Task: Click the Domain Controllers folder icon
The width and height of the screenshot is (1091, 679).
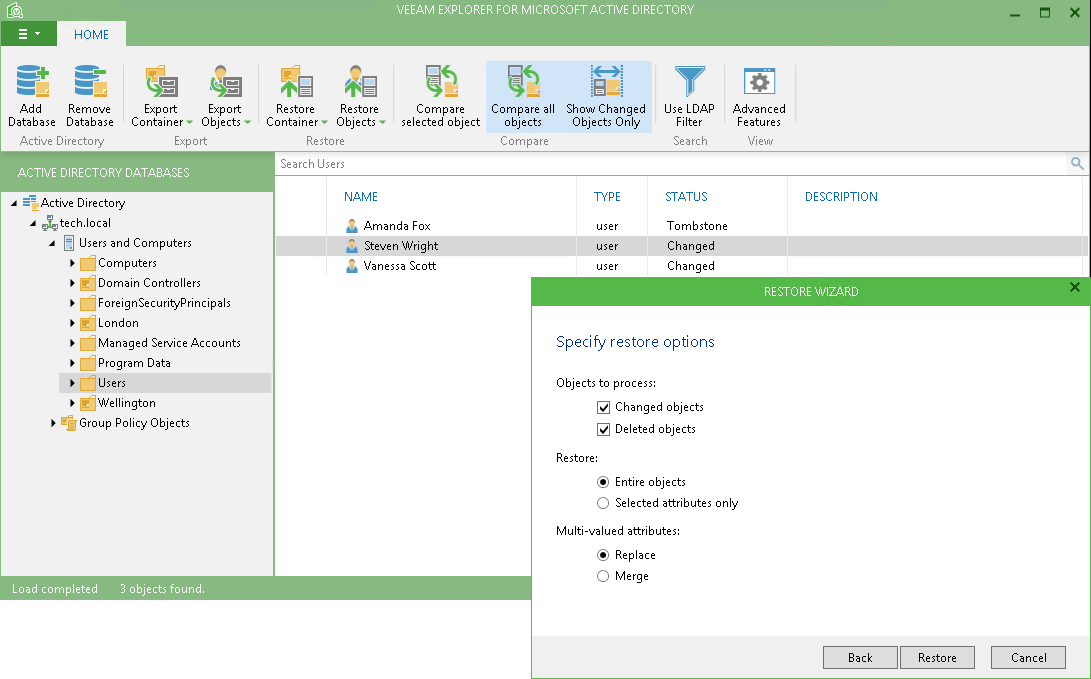Action: click(88, 283)
